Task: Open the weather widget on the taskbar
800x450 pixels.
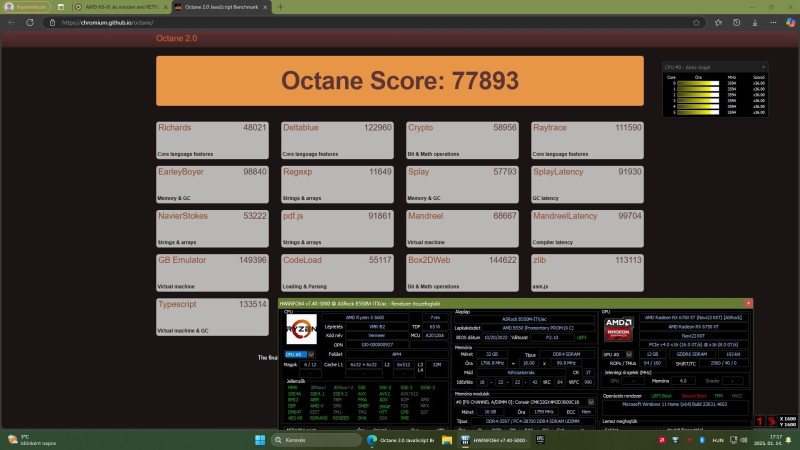Action: click(x=32, y=440)
